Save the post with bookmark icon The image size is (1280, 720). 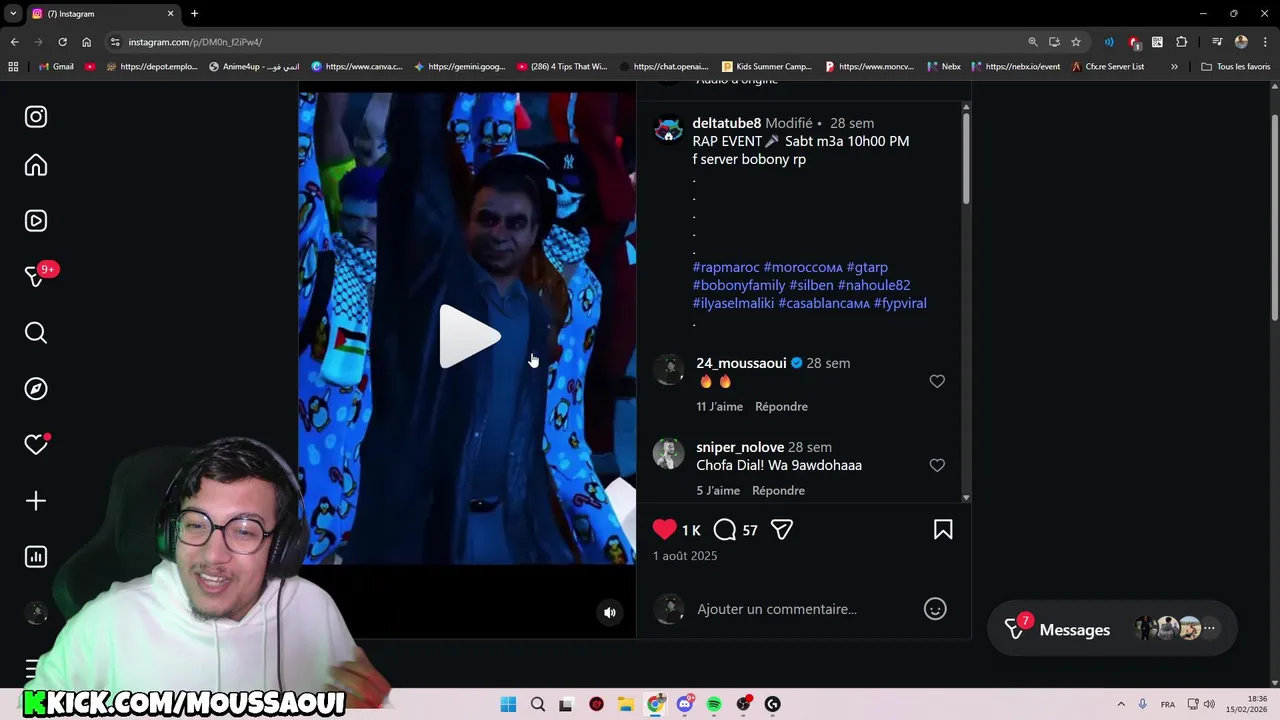tap(943, 530)
